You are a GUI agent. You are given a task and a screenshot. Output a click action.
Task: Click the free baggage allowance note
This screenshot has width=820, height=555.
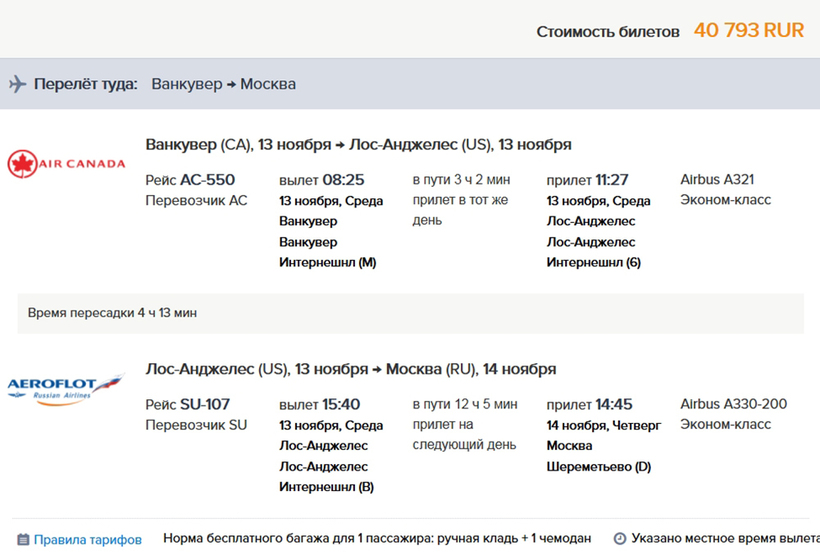pyautogui.click(x=377, y=539)
